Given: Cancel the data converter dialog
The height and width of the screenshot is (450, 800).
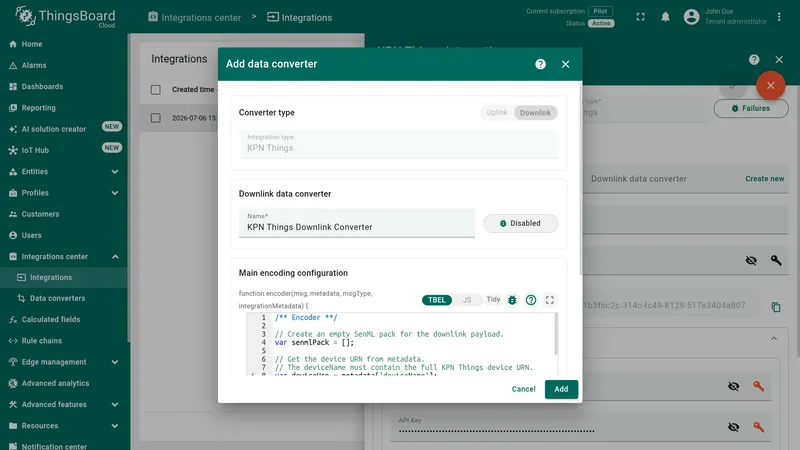Looking at the screenshot, I should tap(523, 389).
